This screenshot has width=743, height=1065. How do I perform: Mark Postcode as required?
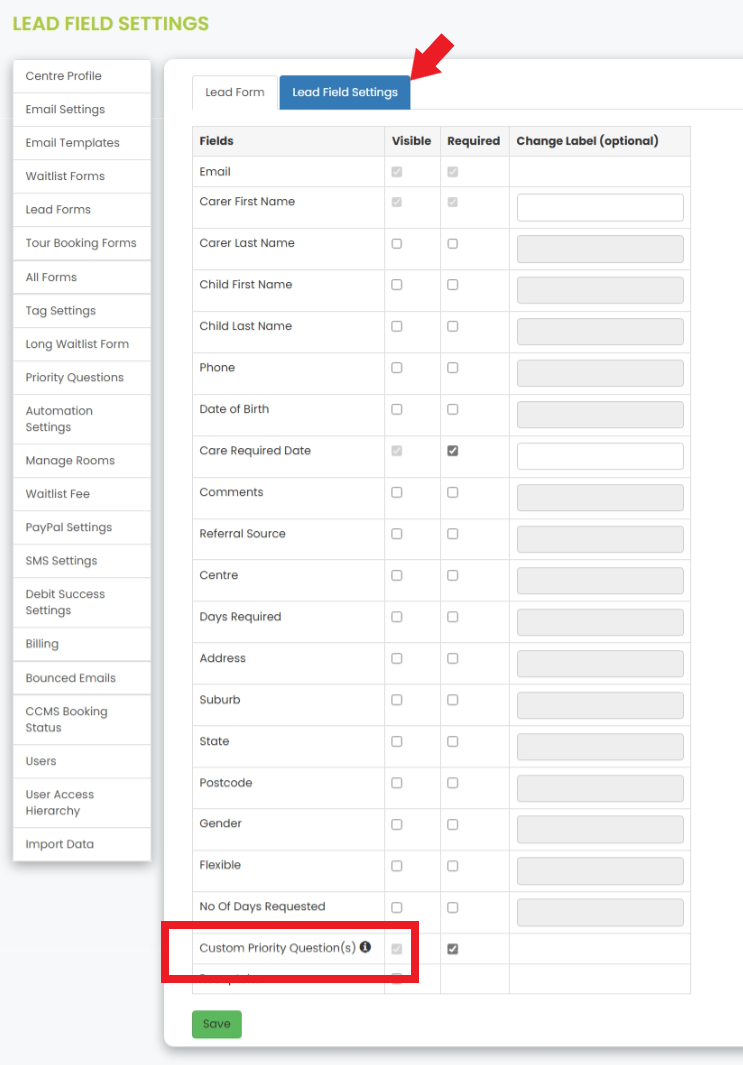coord(452,782)
